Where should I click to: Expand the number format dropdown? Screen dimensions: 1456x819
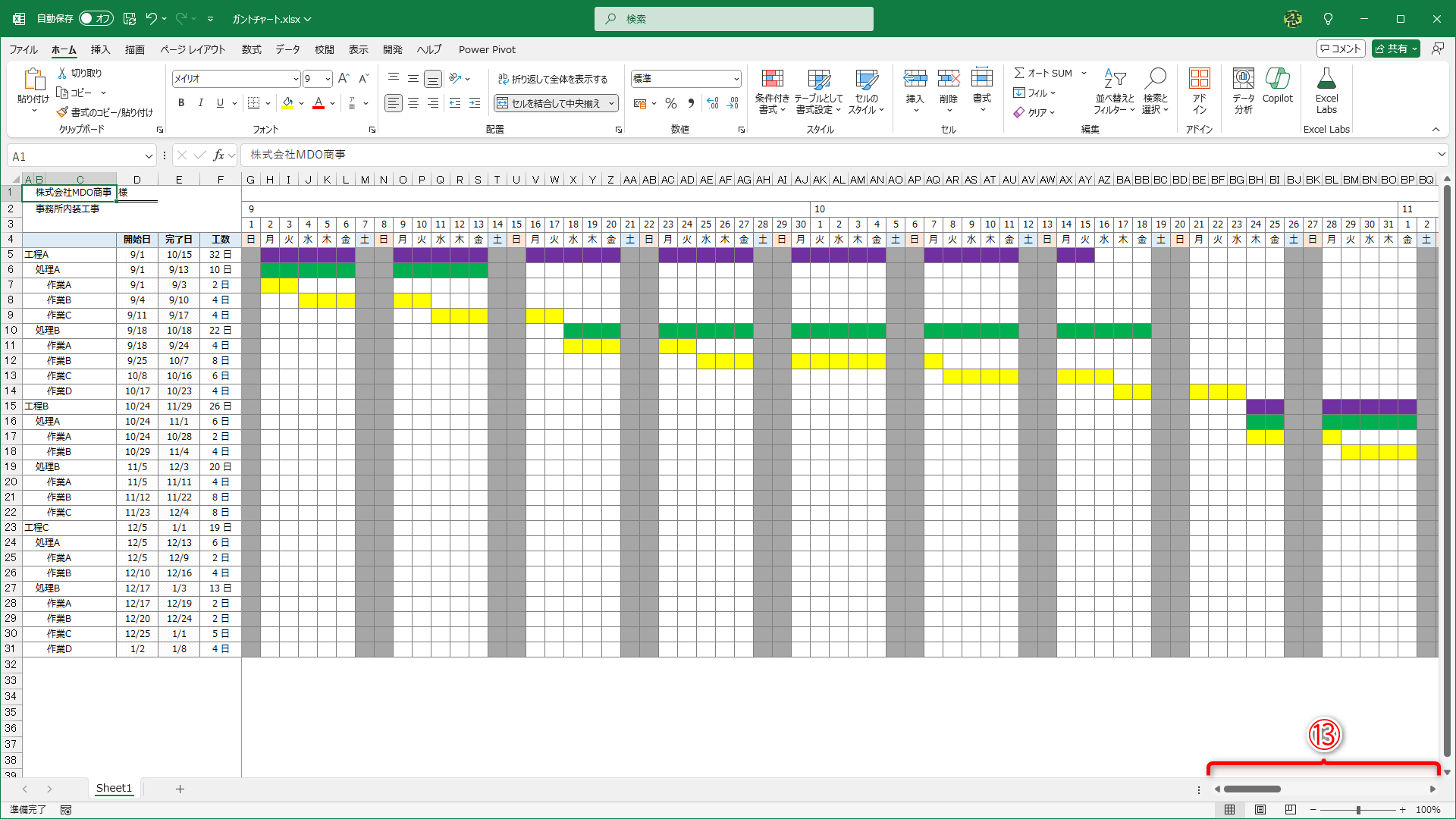(736, 79)
